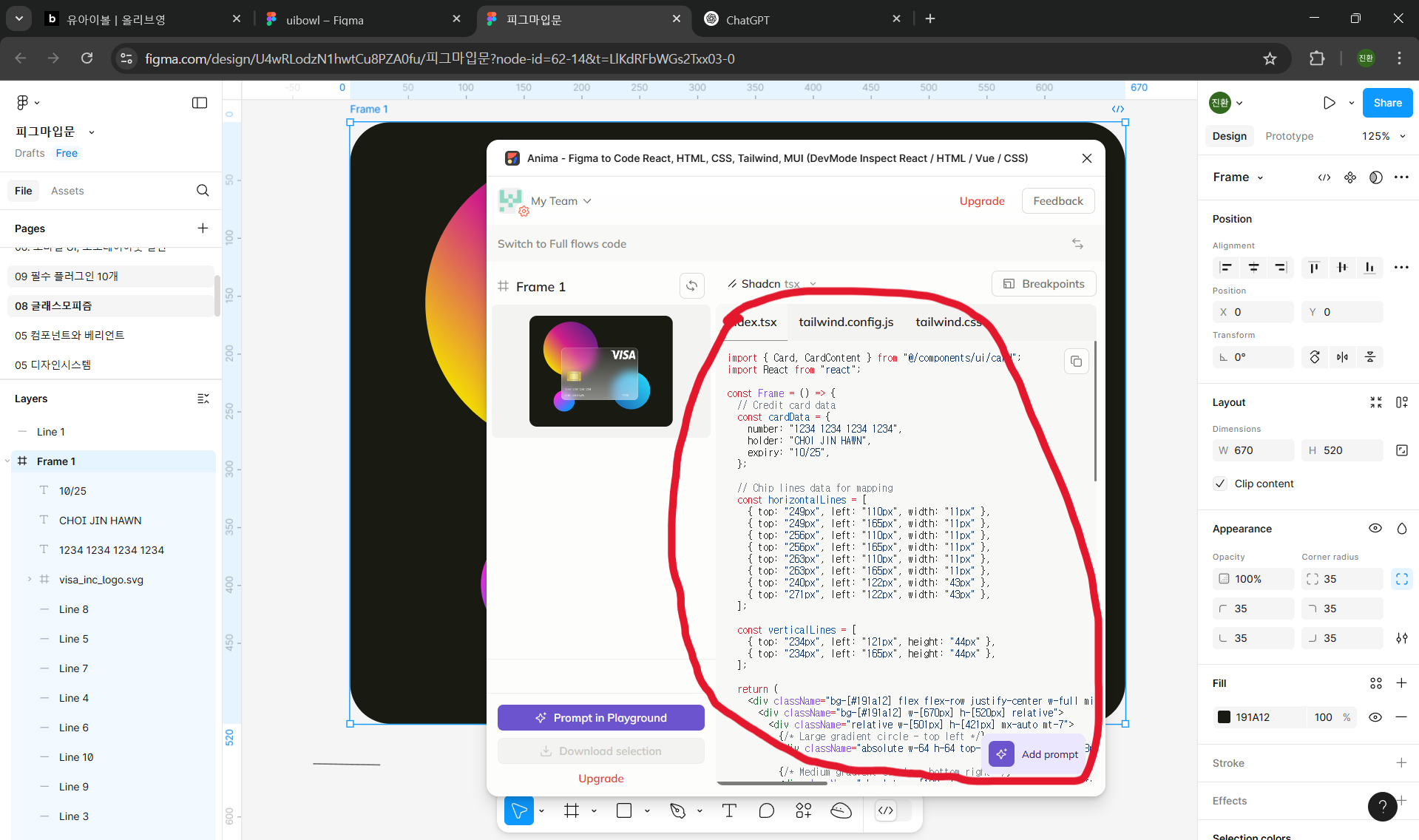Open the user avatar dropdown in right panel
This screenshot has width=1419, height=840.
click(x=1227, y=103)
